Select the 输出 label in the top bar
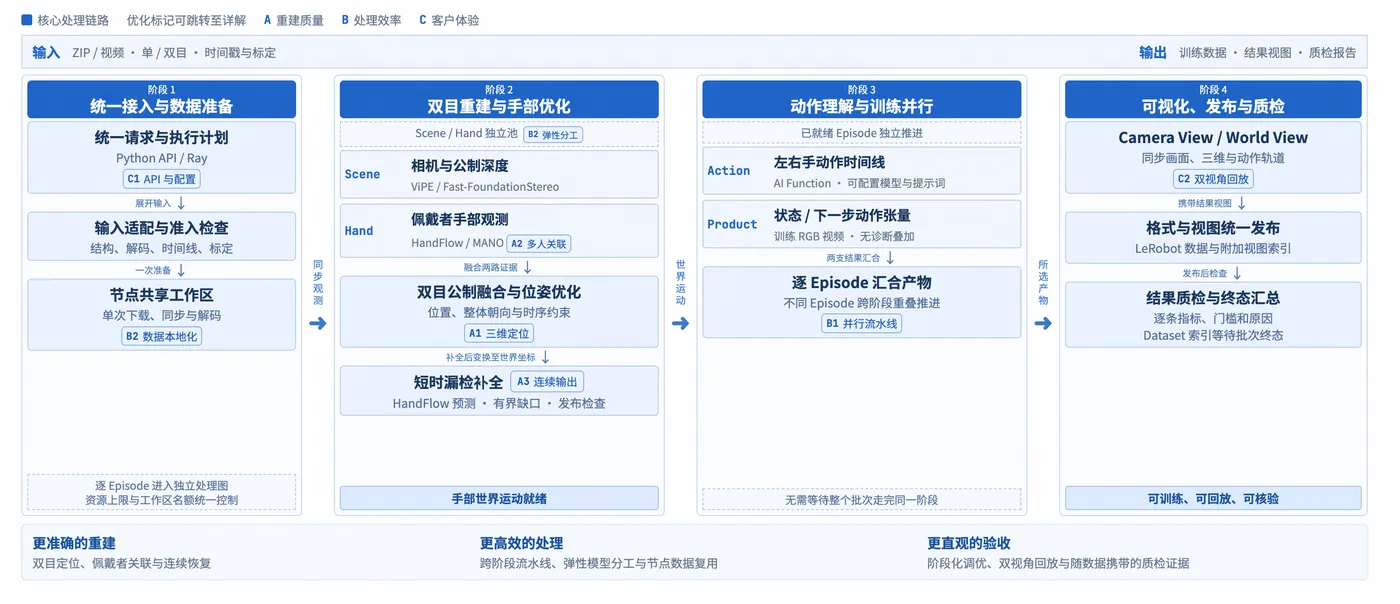Image resolution: width=1400 pixels, height=604 pixels. pos(1153,52)
